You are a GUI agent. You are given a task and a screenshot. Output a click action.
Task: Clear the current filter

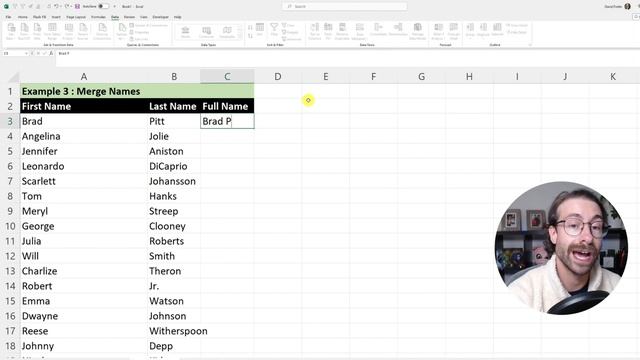click(x=289, y=25)
